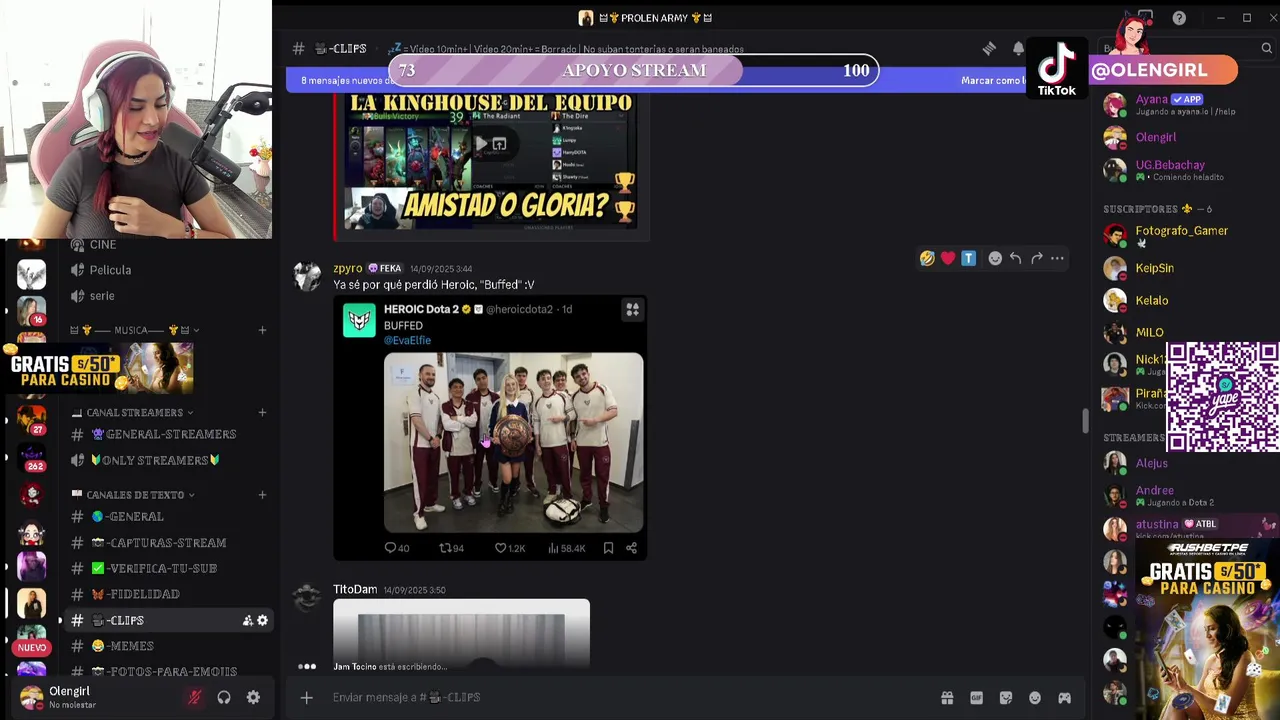
Task: Click HEROIC Dota 2 account name
Action: pos(421,309)
